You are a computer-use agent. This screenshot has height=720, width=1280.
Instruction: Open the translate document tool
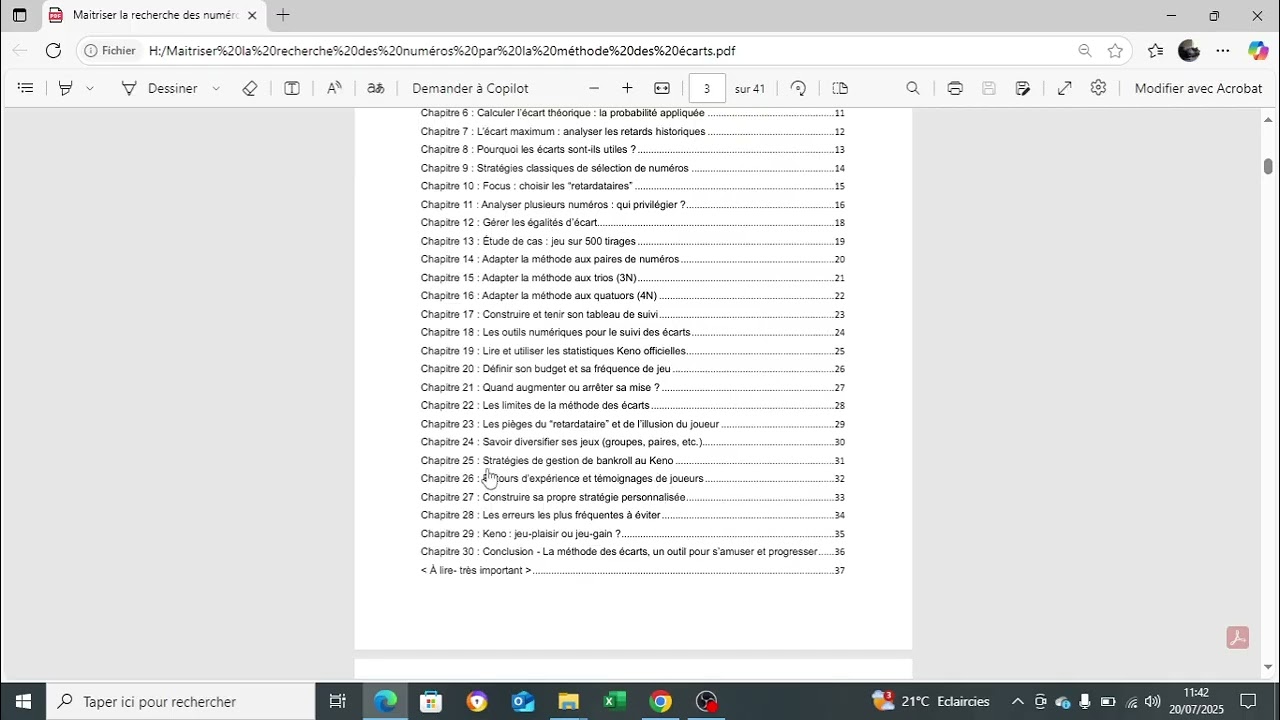click(x=376, y=88)
